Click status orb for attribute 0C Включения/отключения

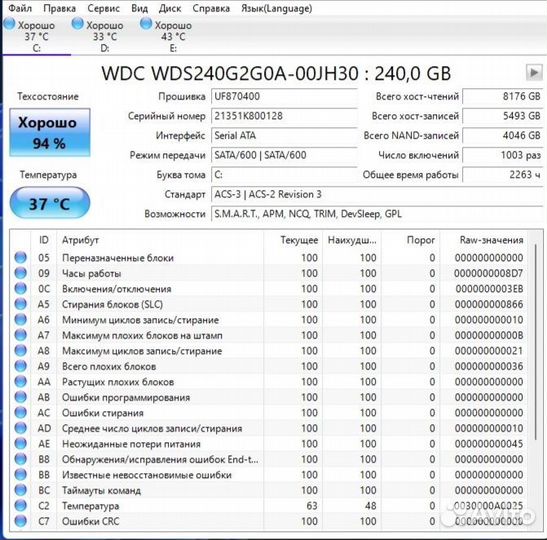(x=21, y=288)
